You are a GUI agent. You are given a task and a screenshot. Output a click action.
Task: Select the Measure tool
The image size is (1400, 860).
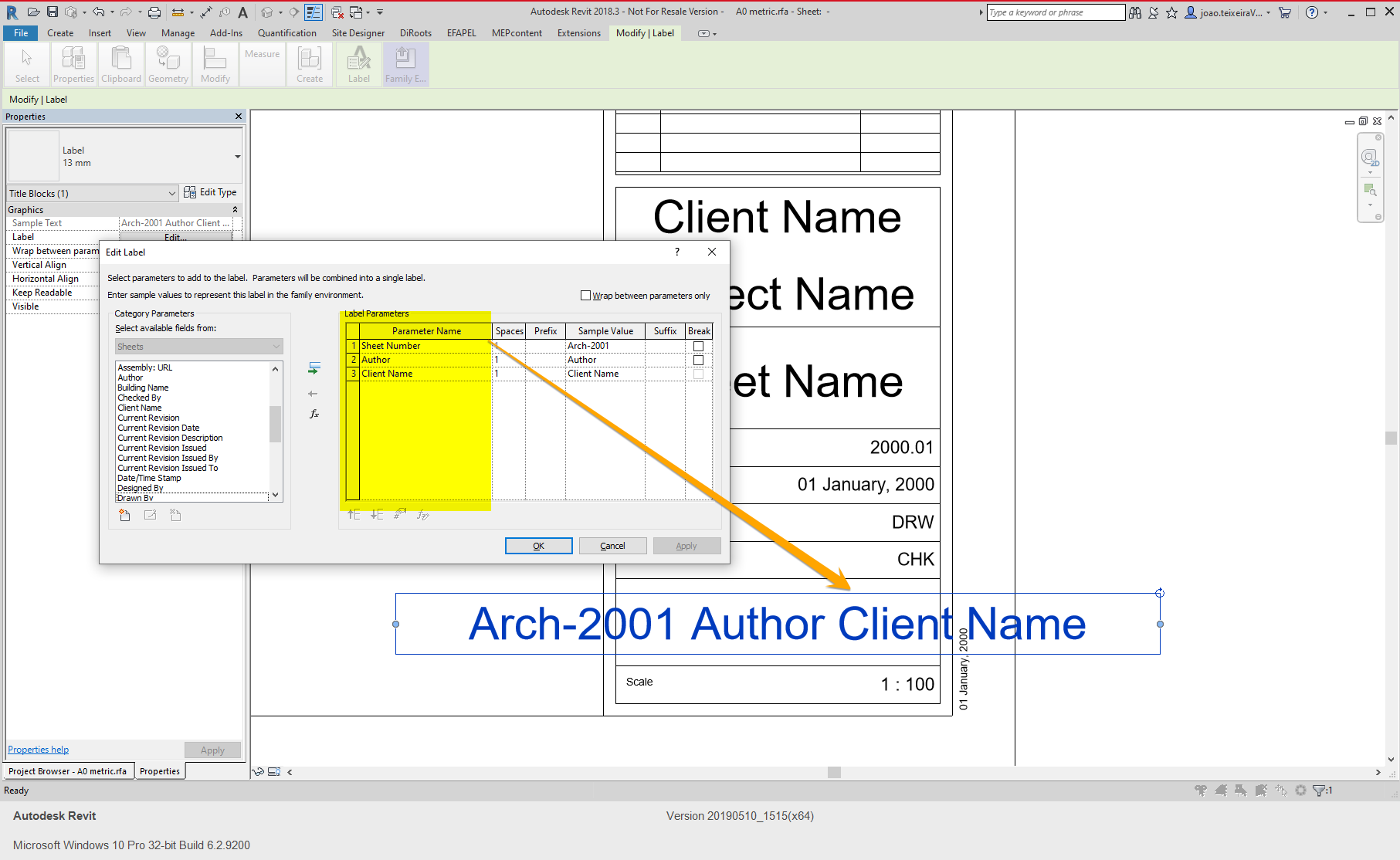click(262, 64)
